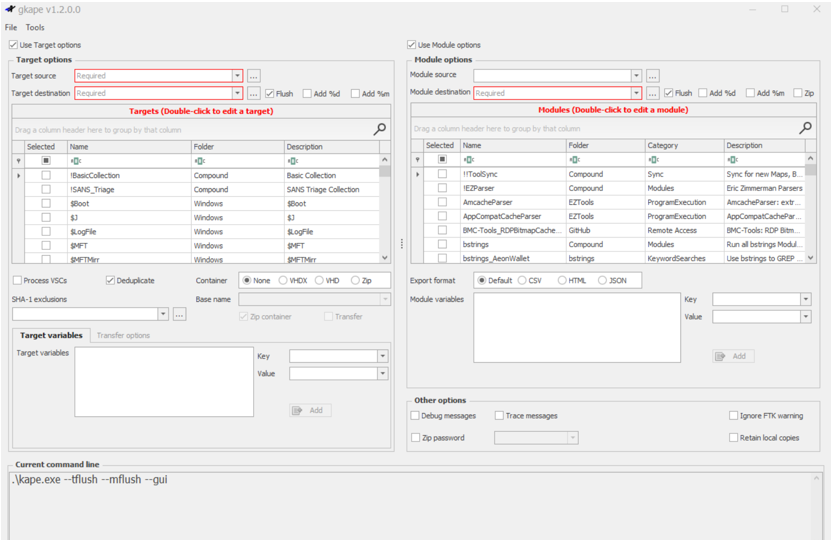Choose VHDX container radio button
The height and width of the screenshot is (547, 831).
pos(283,280)
